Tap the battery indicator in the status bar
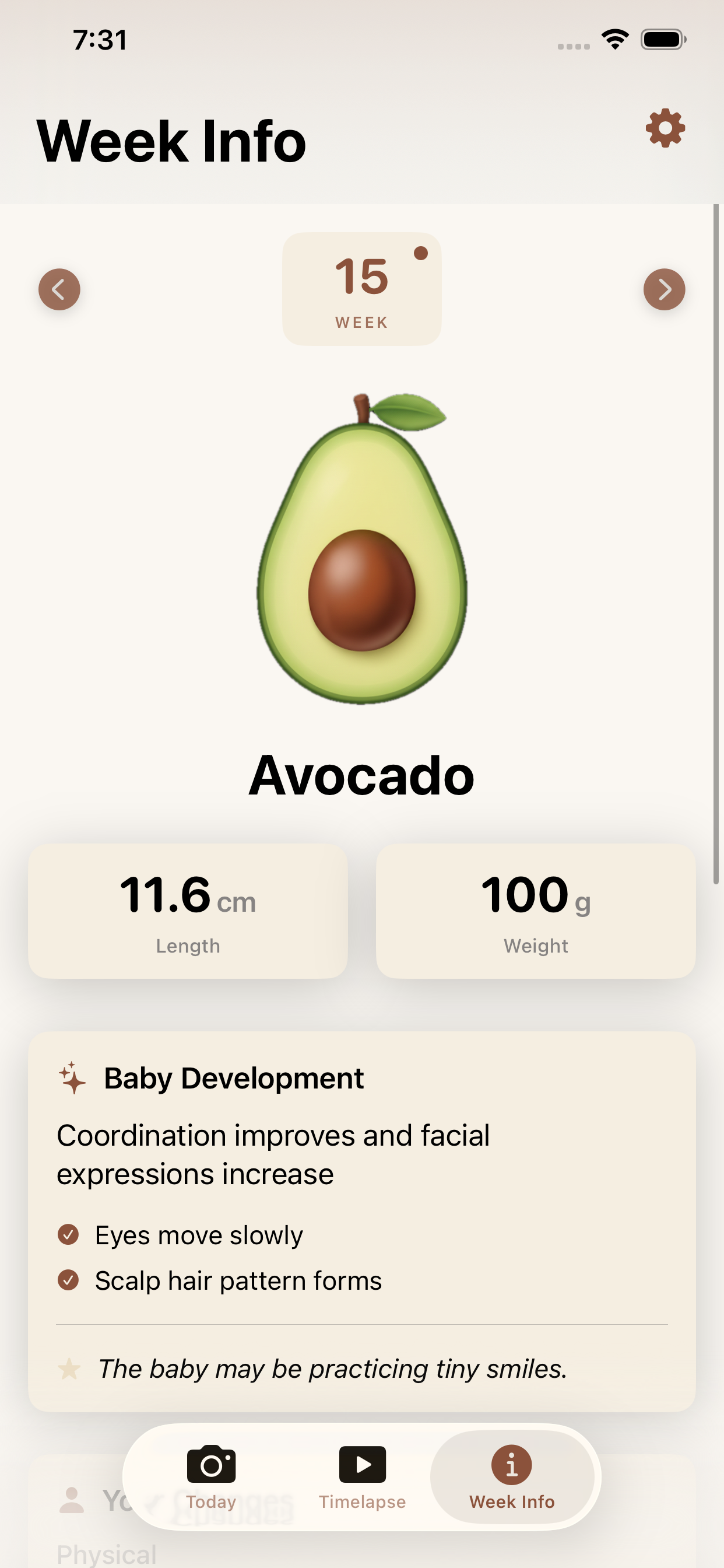The height and width of the screenshot is (1568, 724). [663, 40]
